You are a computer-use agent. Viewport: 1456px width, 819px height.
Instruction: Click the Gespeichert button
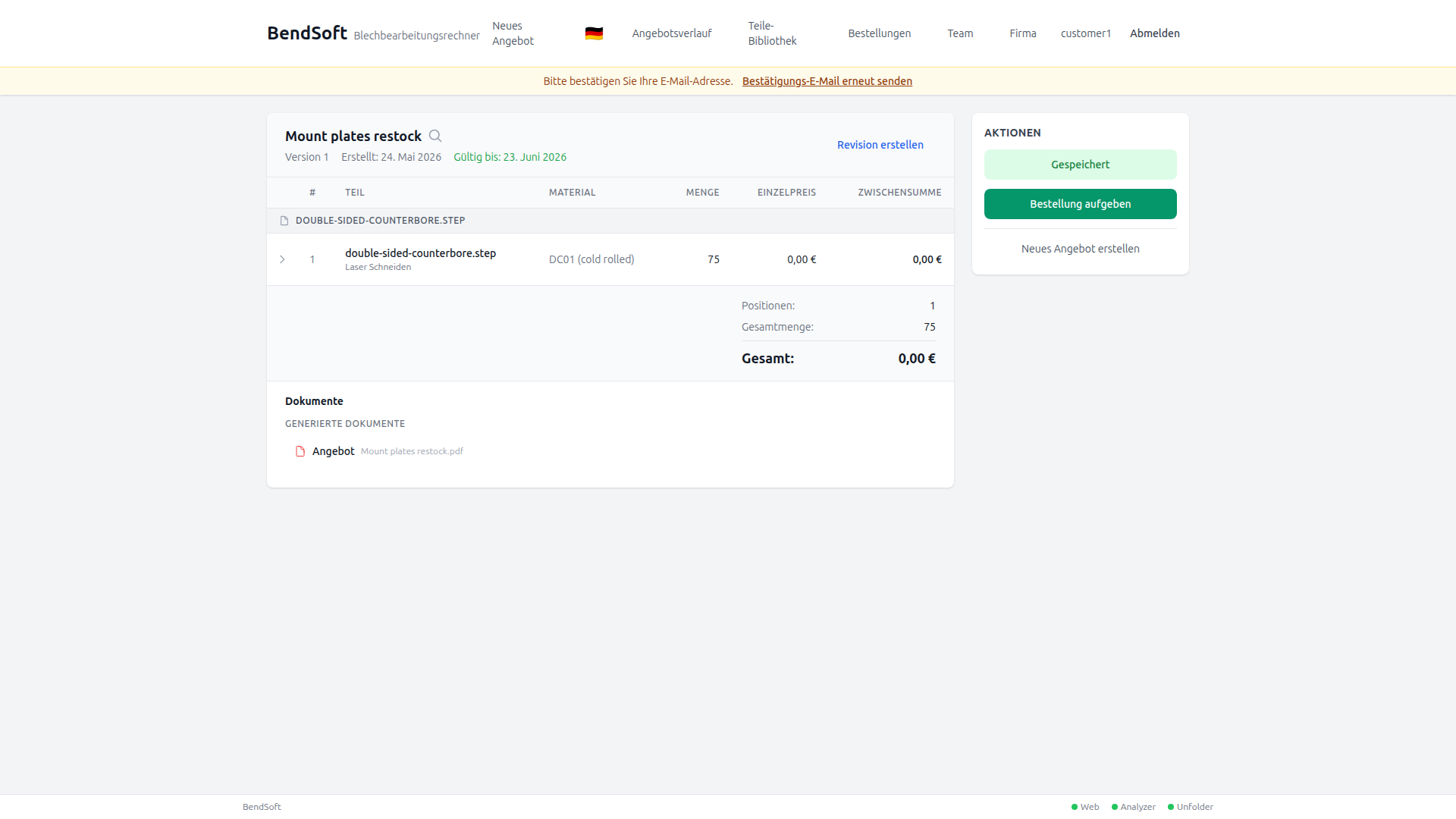[x=1081, y=165]
